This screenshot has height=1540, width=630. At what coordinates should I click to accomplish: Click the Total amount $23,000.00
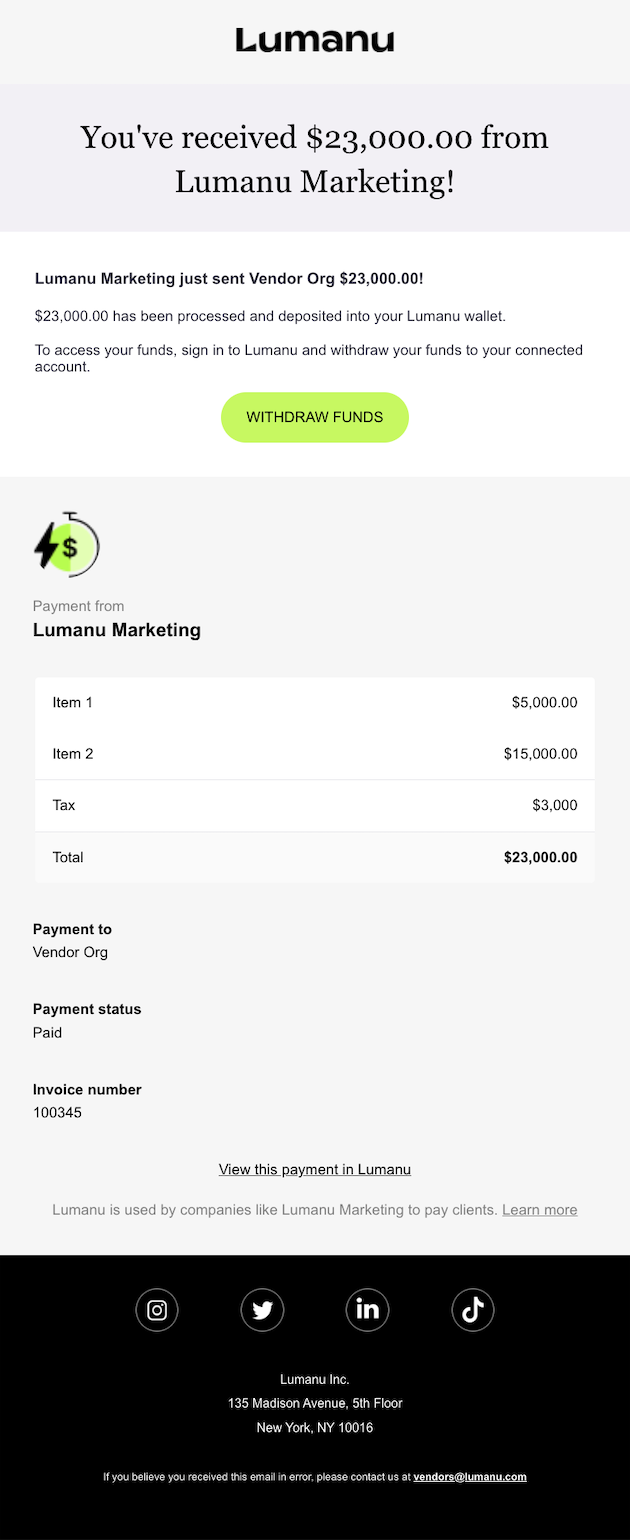click(x=540, y=857)
